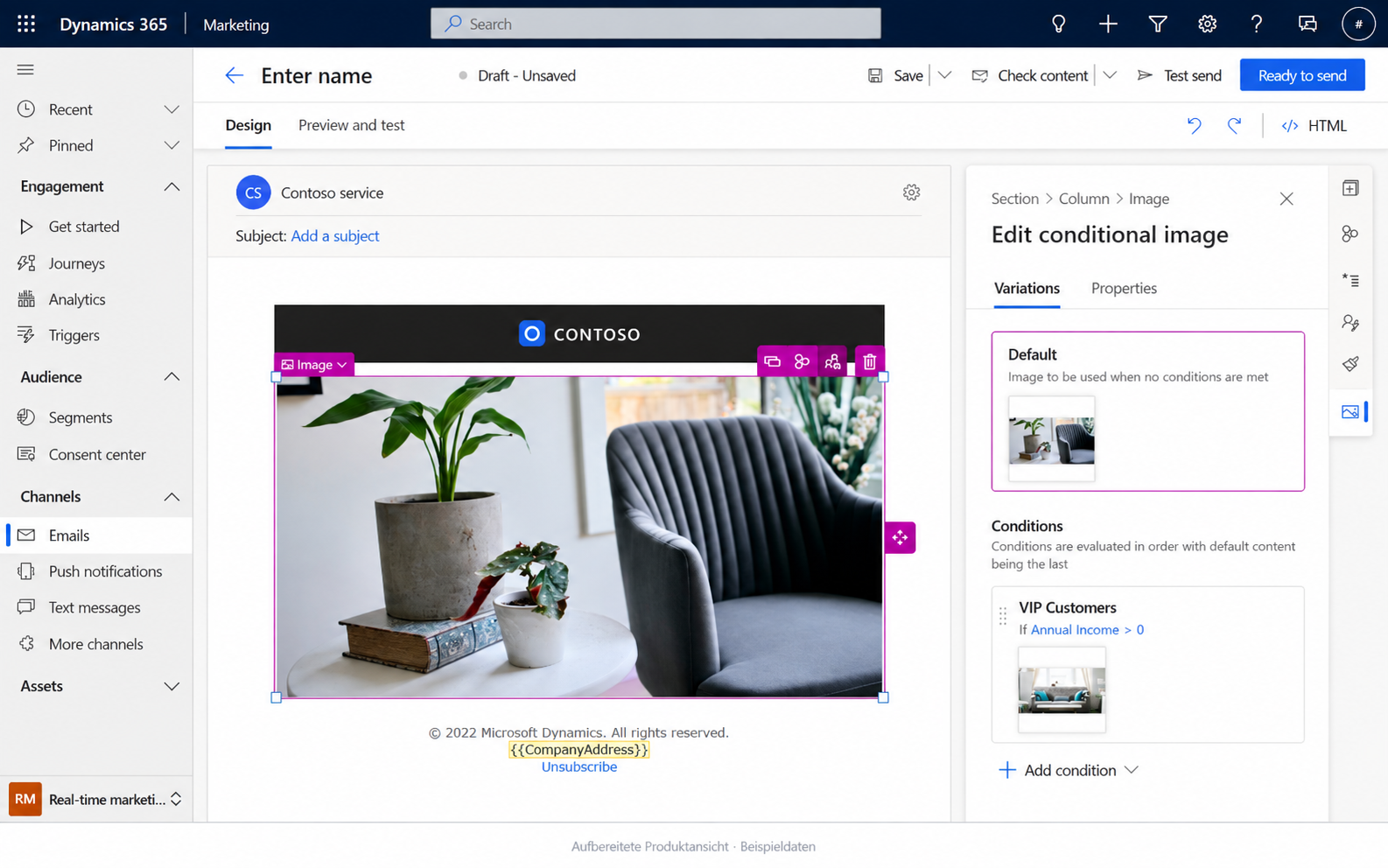This screenshot has height=868, width=1388.
Task: Open the settings gear in top bar
Action: tap(1207, 24)
